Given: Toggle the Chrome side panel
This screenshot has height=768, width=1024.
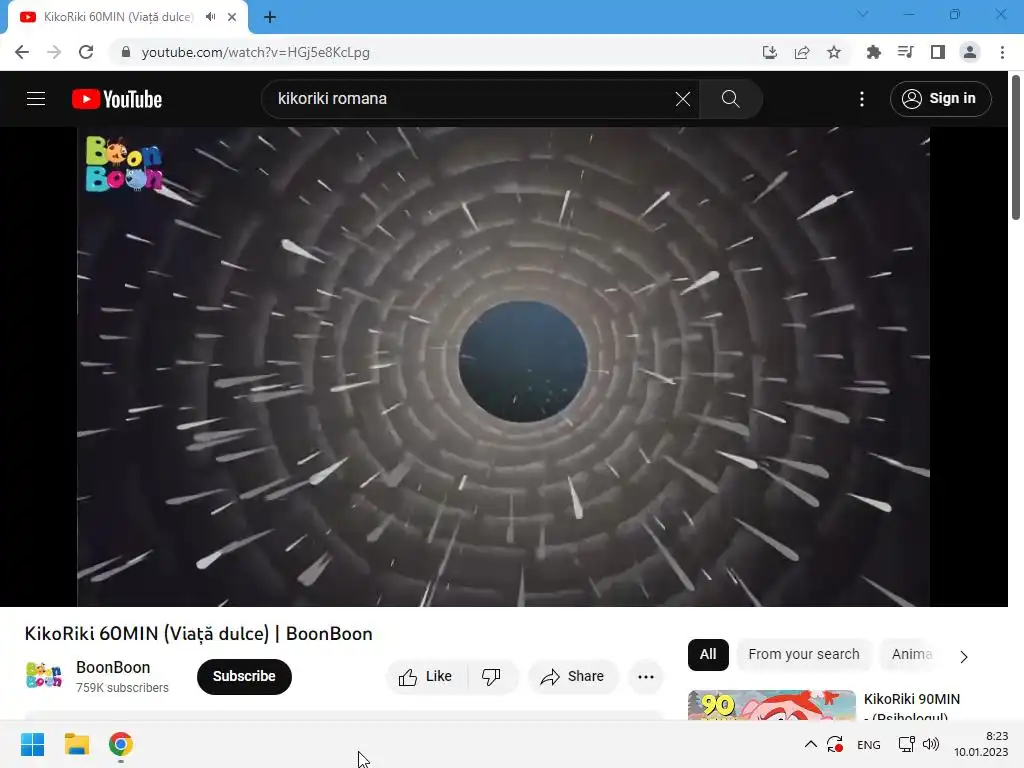Looking at the screenshot, I should 938,52.
